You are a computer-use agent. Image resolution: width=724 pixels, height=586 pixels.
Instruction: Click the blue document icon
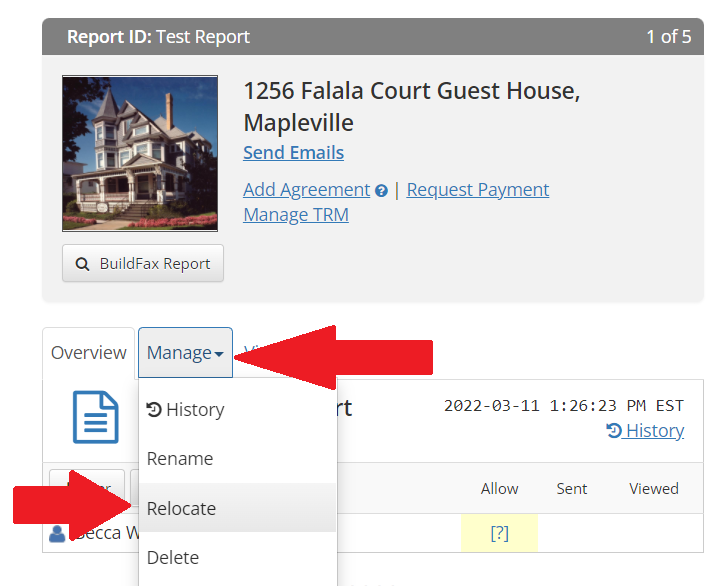96,417
